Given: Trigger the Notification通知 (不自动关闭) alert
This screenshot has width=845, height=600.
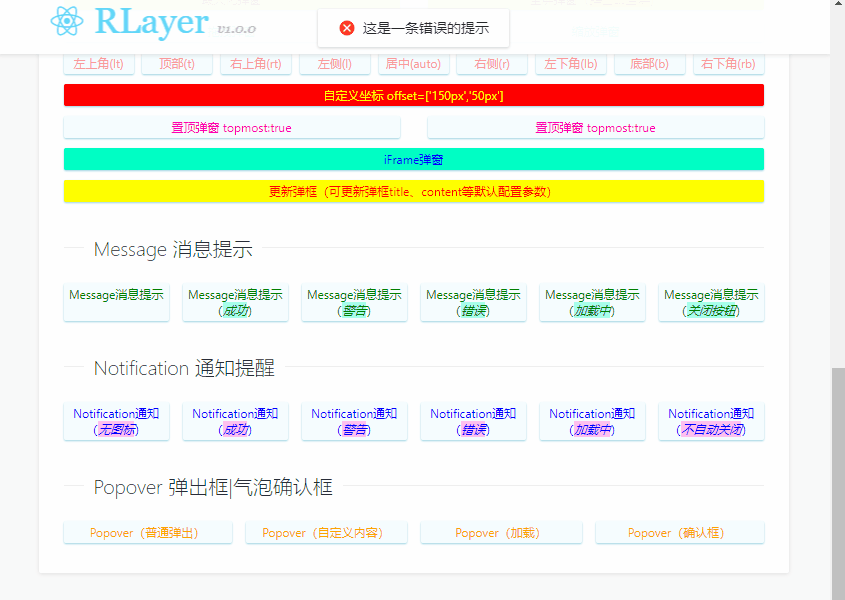Looking at the screenshot, I should pos(710,420).
